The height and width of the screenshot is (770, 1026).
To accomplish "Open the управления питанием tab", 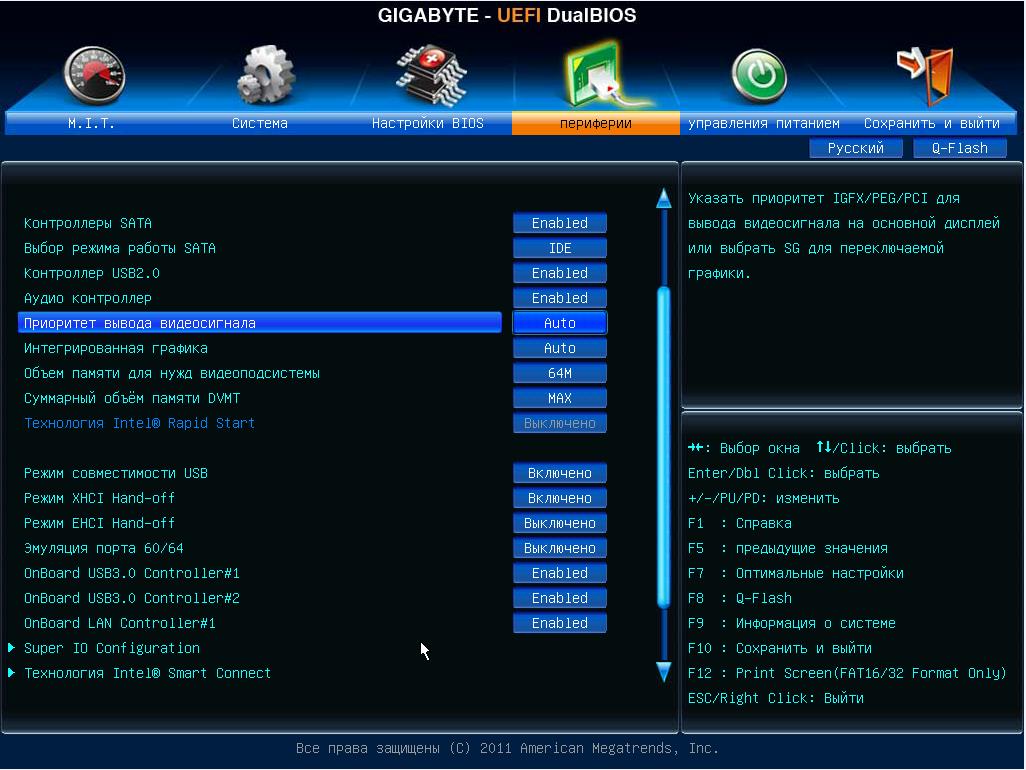I will pyautogui.click(x=764, y=123).
